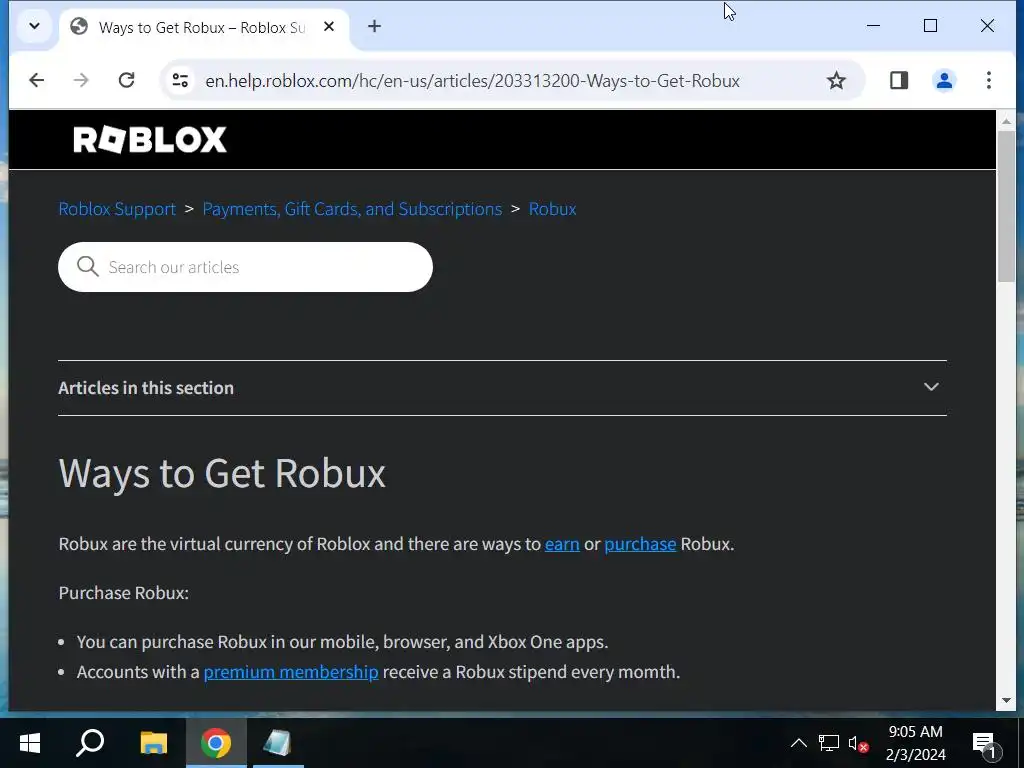Screen dimensions: 1024x768
Task: Open the premium membership link
Action: tap(291, 672)
